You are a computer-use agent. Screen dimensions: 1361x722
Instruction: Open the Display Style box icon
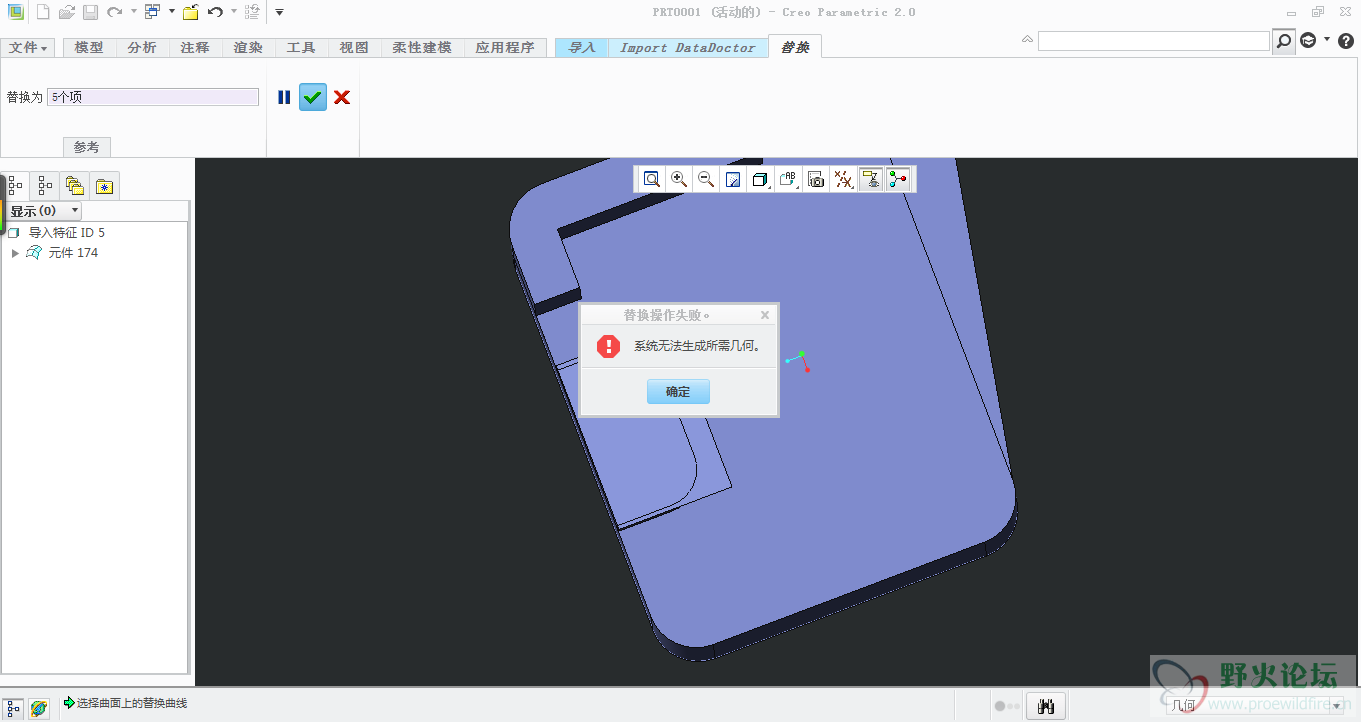coord(761,179)
